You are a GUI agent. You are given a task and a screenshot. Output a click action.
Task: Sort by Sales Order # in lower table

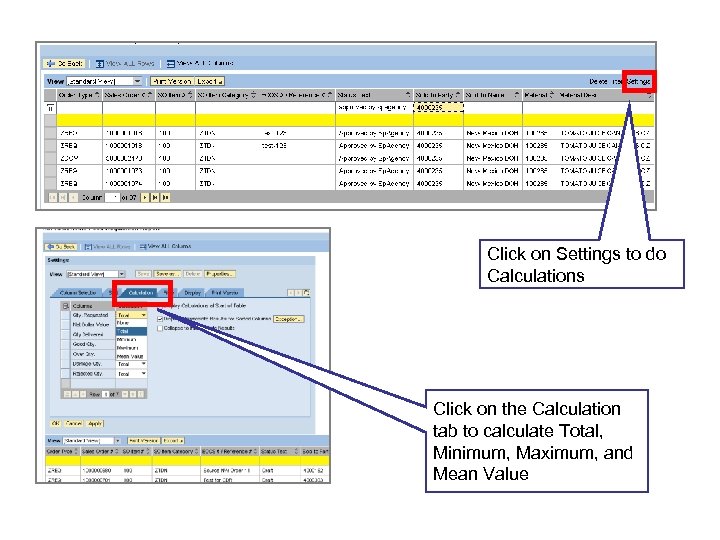tap(100, 451)
